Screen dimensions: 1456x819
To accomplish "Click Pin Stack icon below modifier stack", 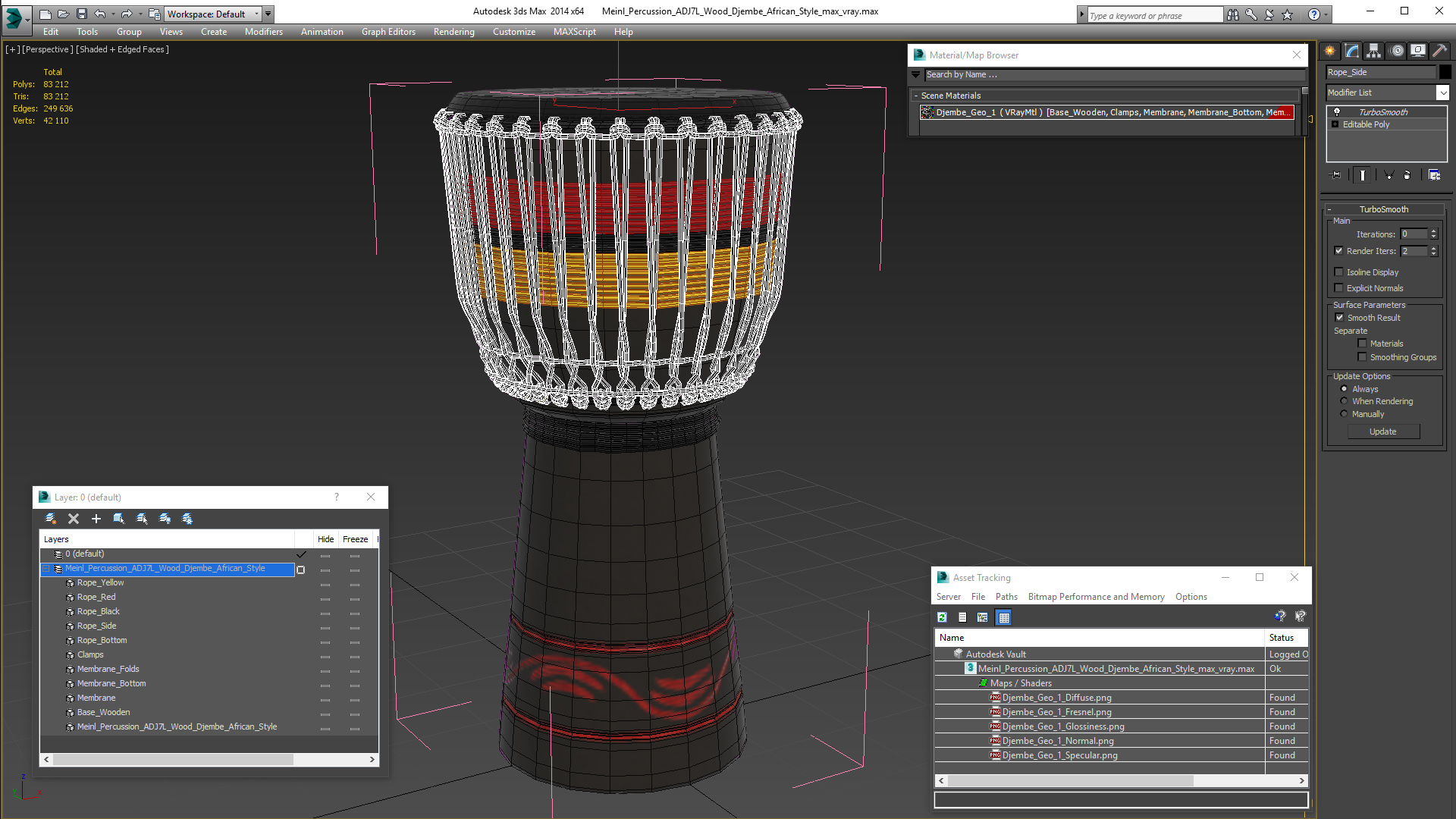I will (x=1336, y=175).
